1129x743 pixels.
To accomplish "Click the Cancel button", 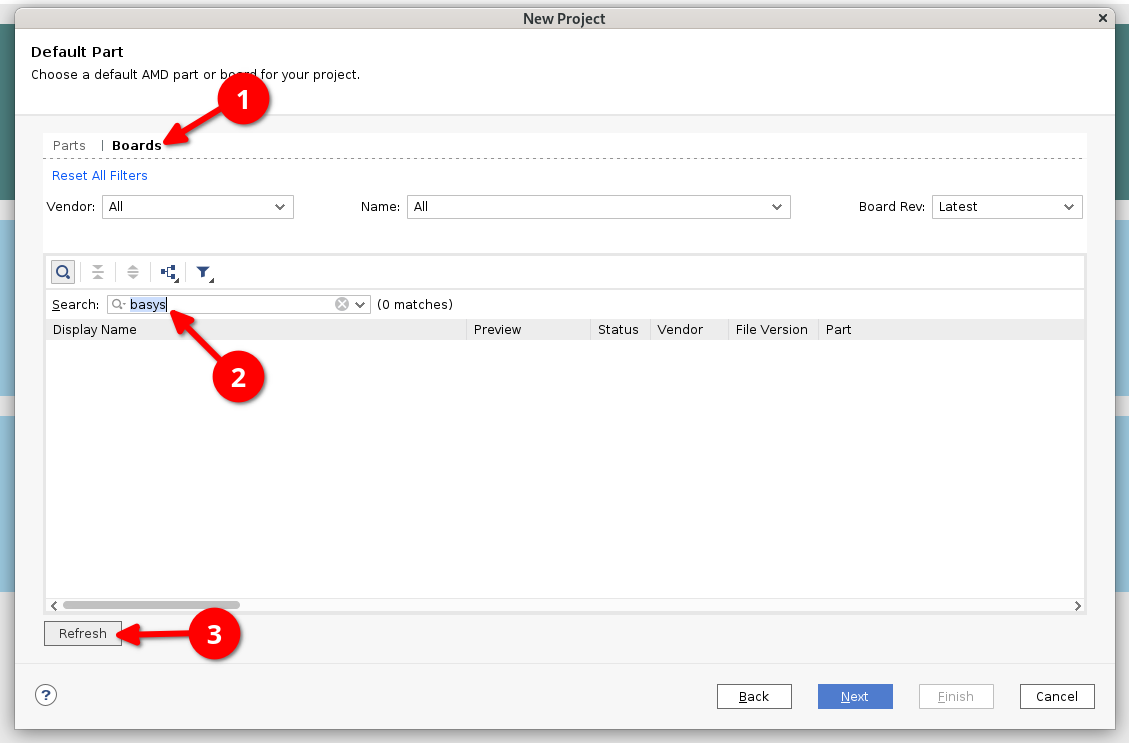I will coord(1057,696).
